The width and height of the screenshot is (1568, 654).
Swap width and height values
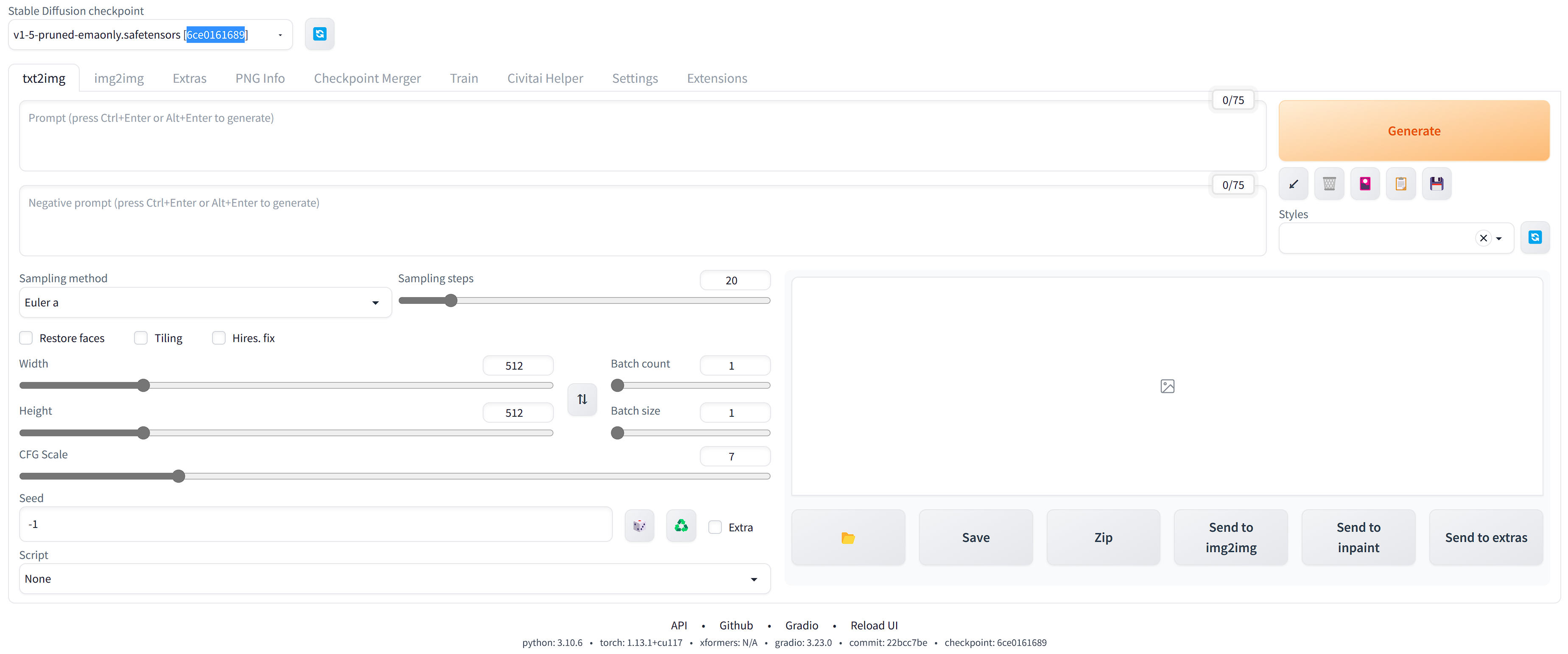[x=582, y=399]
